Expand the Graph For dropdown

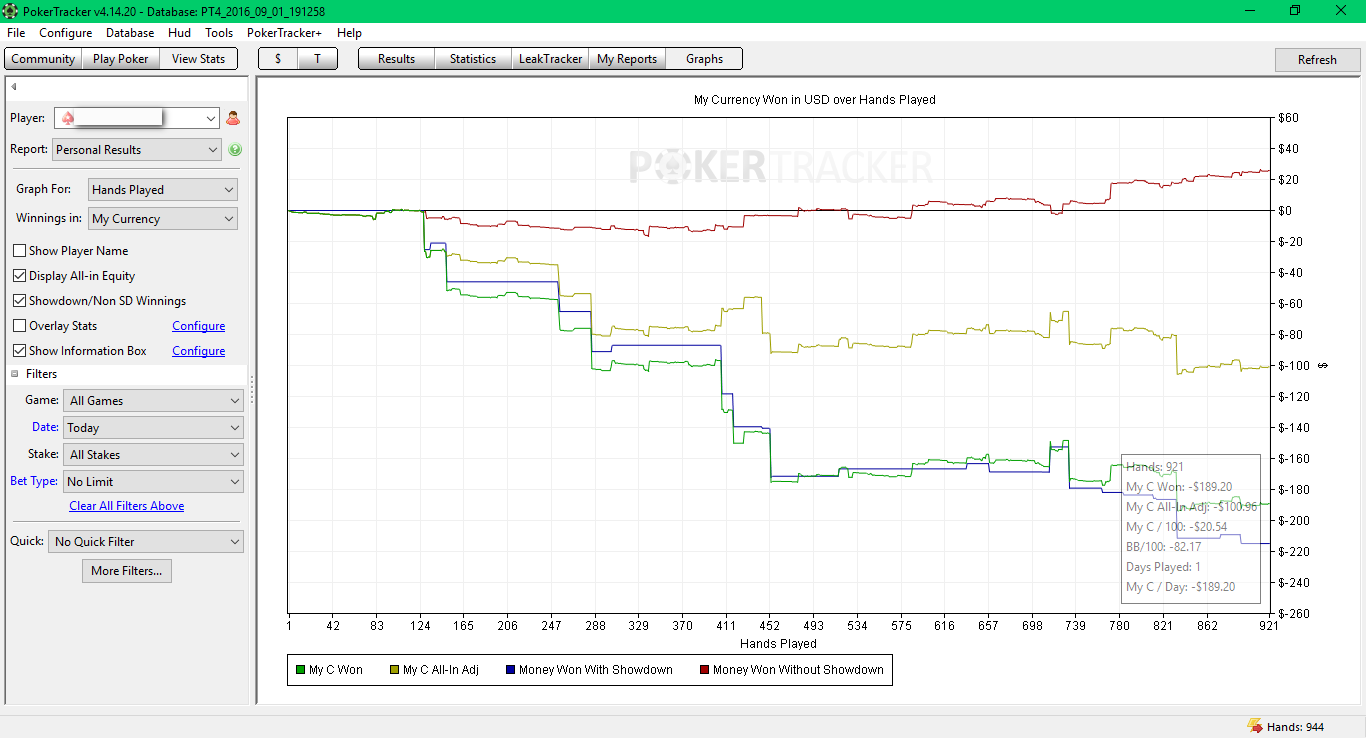(163, 190)
